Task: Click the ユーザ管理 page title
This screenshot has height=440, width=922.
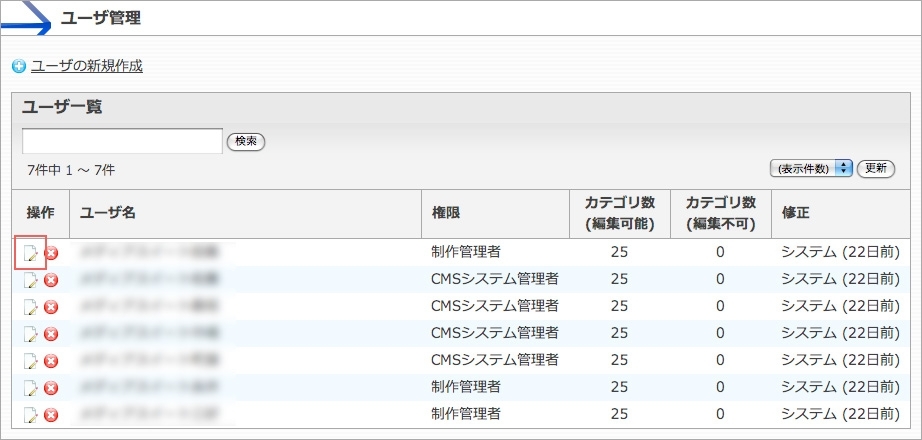Action: pyautogui.click(x=101, y=18)
